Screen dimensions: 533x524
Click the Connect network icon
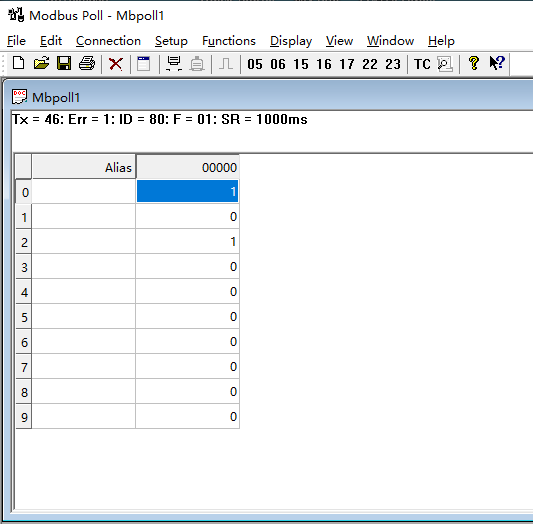174,64
